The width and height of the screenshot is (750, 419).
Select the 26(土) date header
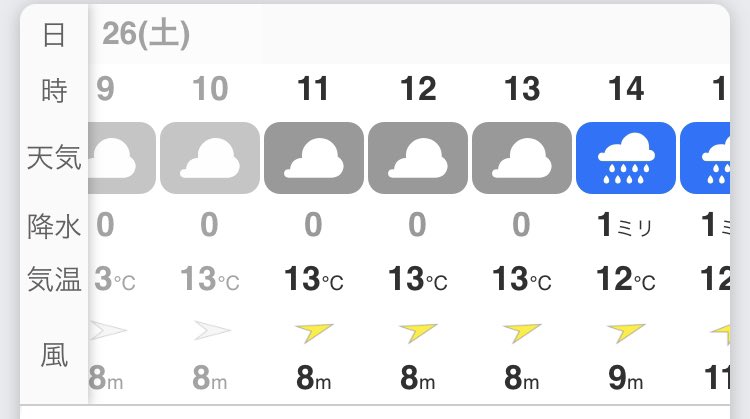tap(146, 34)
